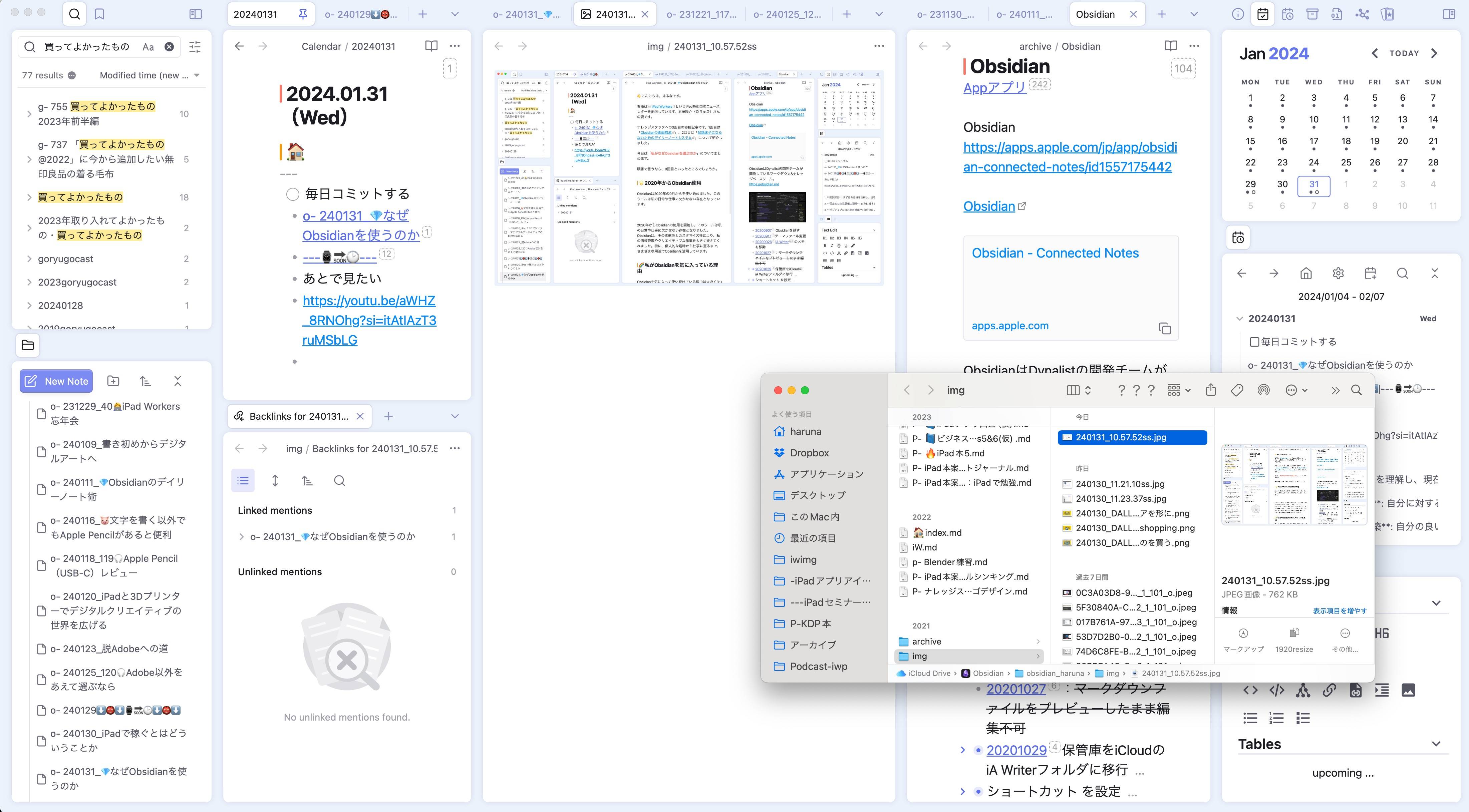
Task: Switch to the o- 231130 tab
Action: pyautogui.click(x=946, y=14)
